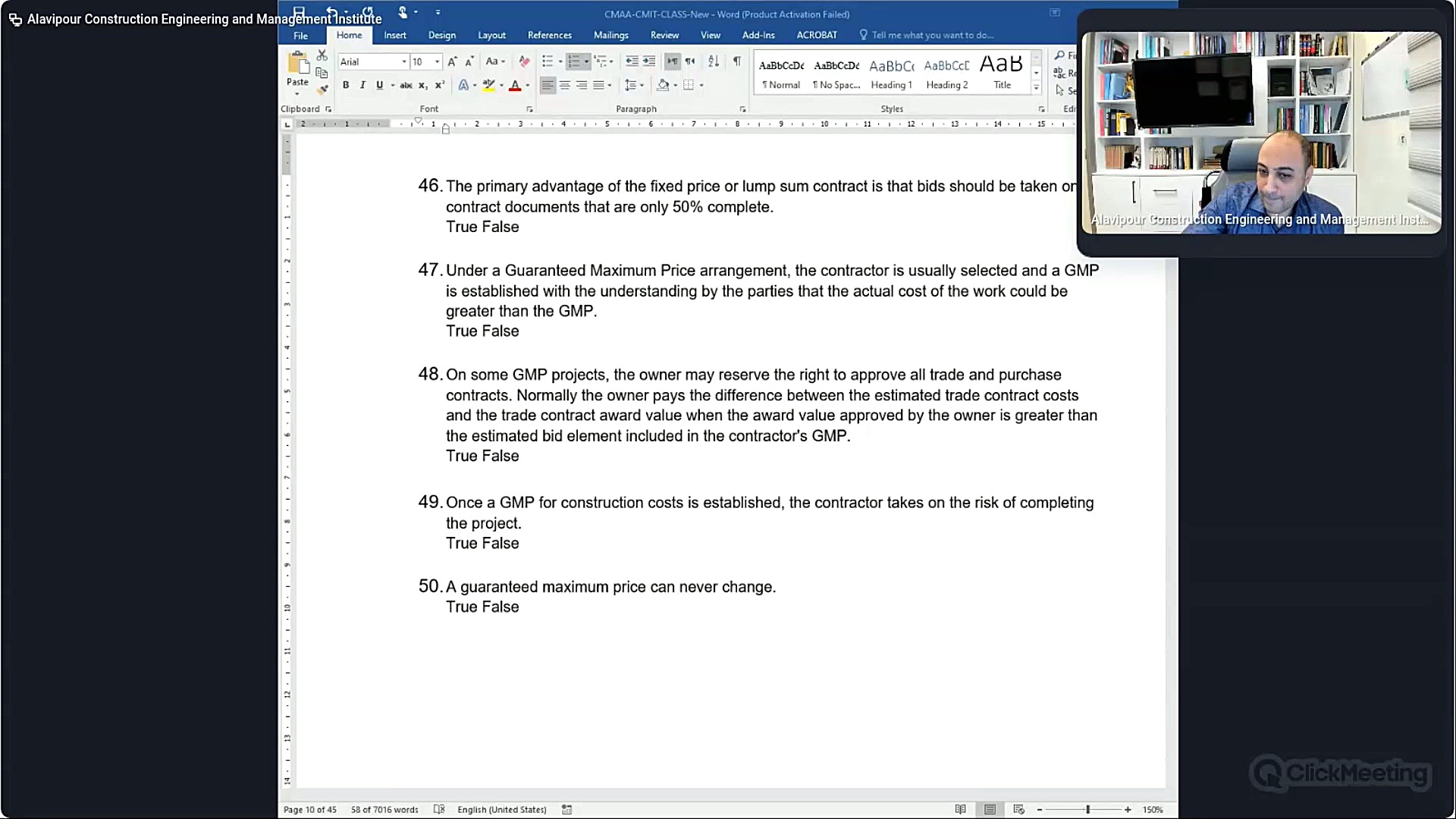Toggle Show/Hide paragraph marks

tap(737, 61)
